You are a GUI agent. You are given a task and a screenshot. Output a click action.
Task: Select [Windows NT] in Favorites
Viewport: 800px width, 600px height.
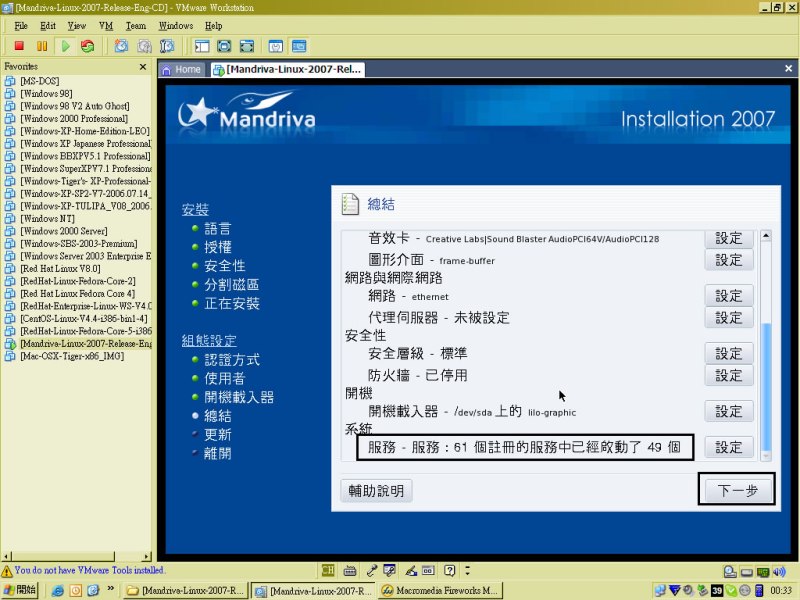click(x=47, y=219)
